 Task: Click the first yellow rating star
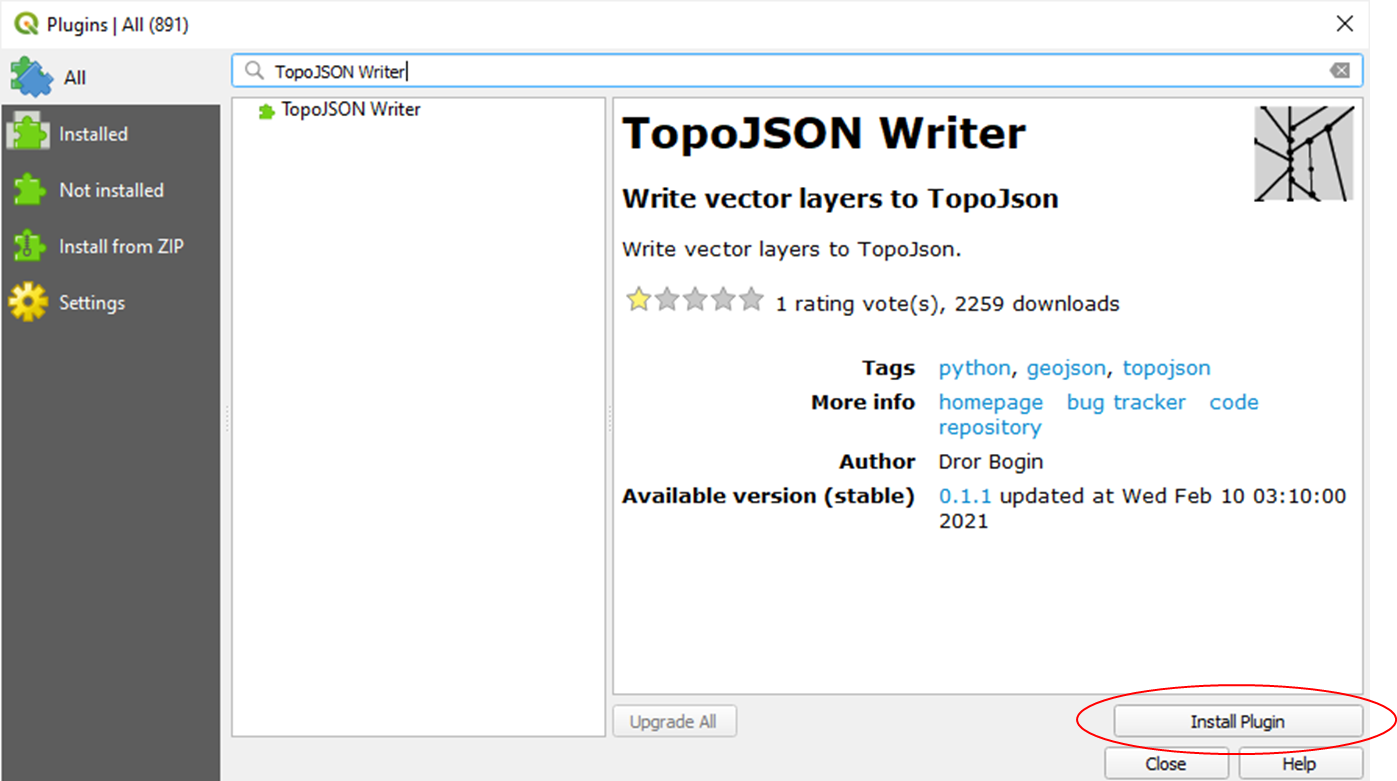pyautogui.click(x=638, y=300)
